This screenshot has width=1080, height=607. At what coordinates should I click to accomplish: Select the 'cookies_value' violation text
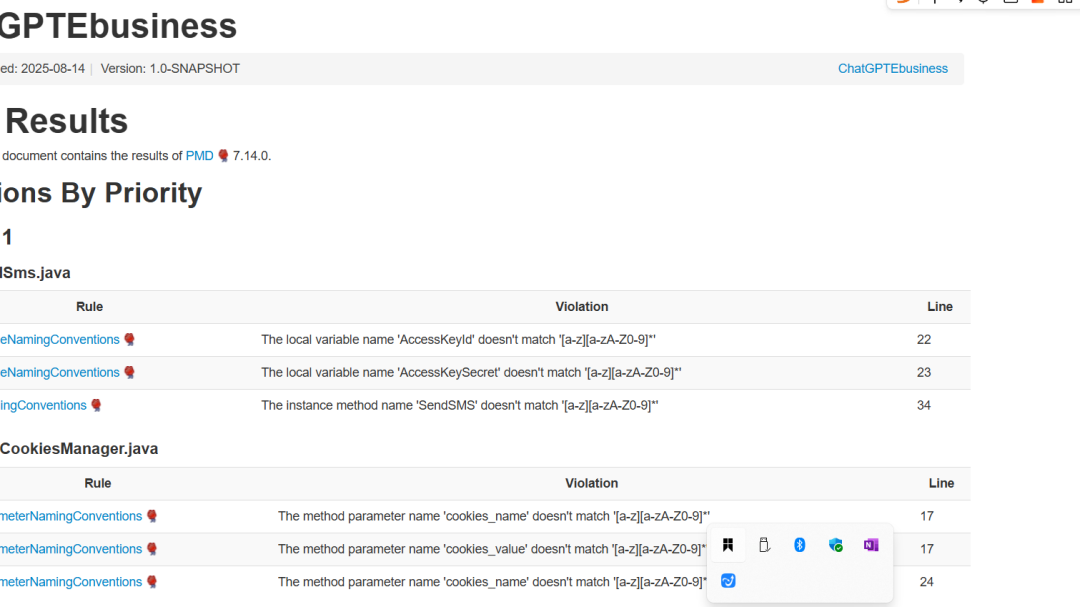click(492, 549)
